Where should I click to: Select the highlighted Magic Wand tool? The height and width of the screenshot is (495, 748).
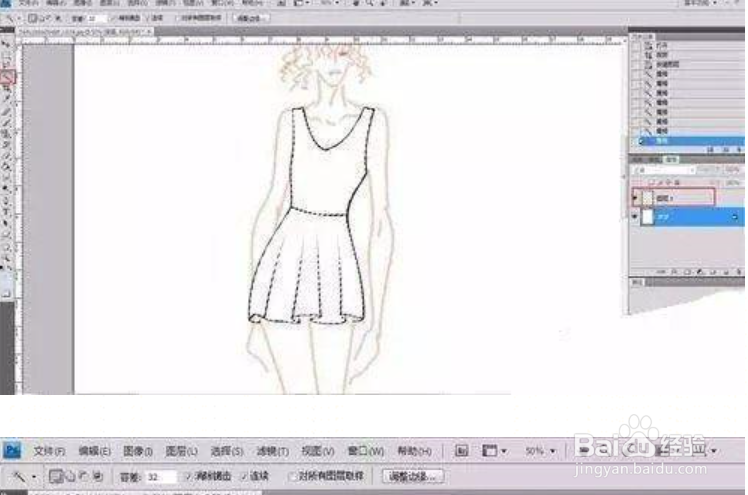[x=7, y=77]
